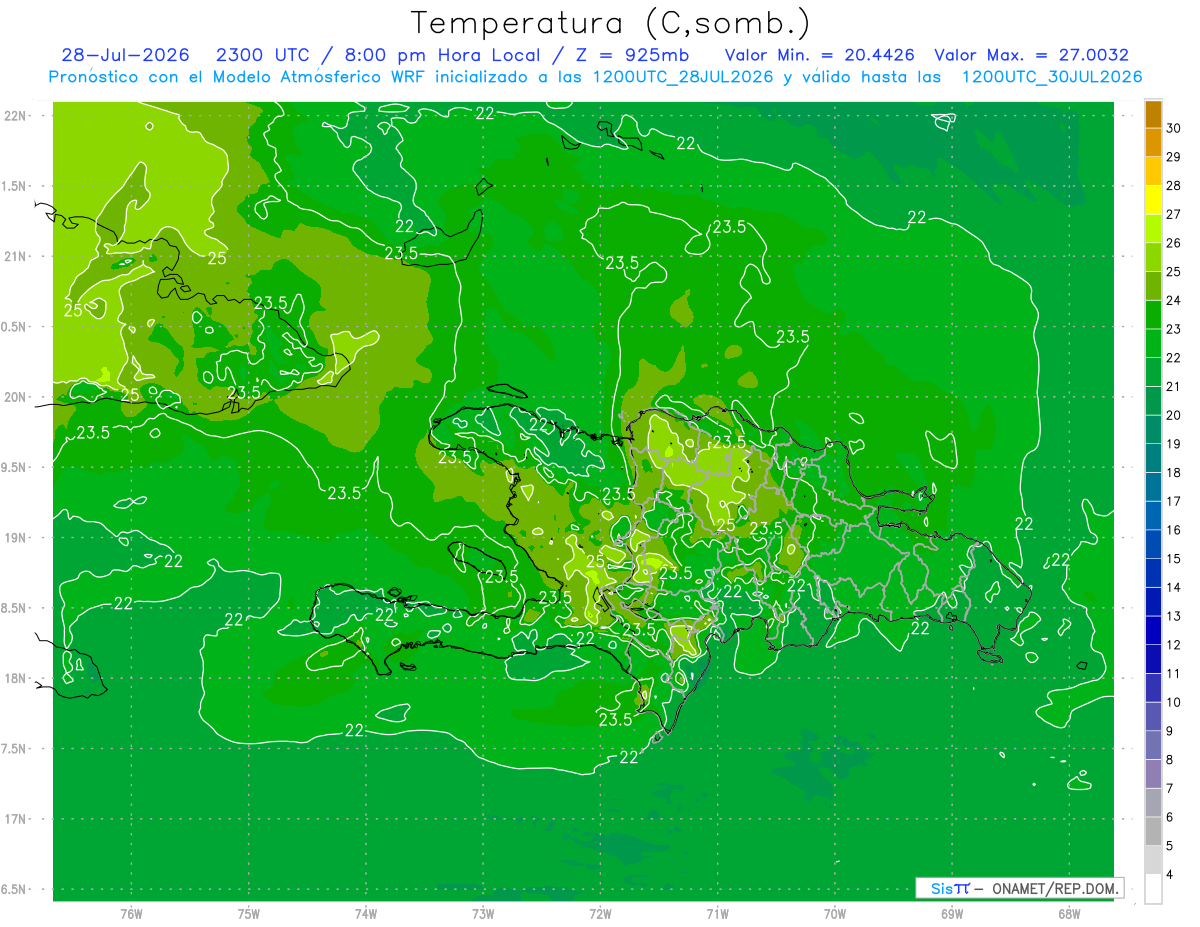Click the 71W longitude axis label
1200x927 pixels.
pyautogui.click(x=717, y=913)
